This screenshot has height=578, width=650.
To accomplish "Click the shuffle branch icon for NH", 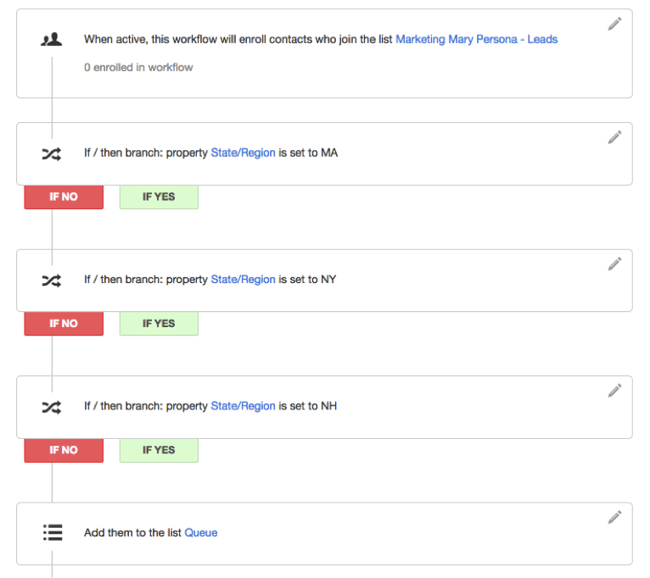I will click(x=51, y=407).
